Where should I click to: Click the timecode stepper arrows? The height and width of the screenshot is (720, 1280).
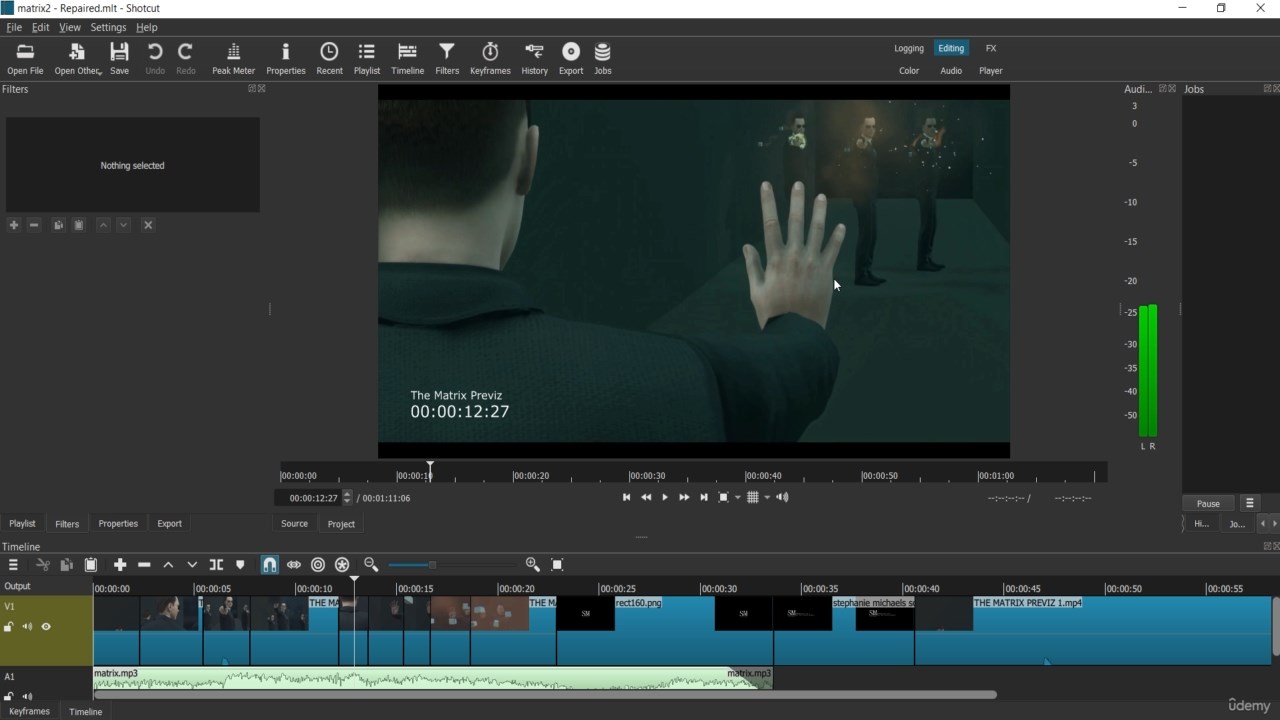click(x=348, y=498)
